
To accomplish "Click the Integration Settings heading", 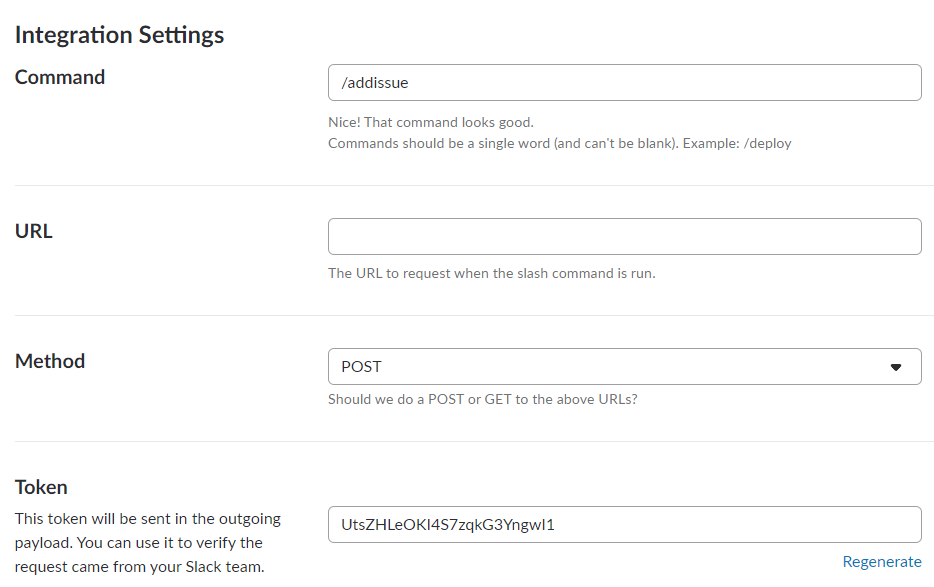I will click(119, 34).
